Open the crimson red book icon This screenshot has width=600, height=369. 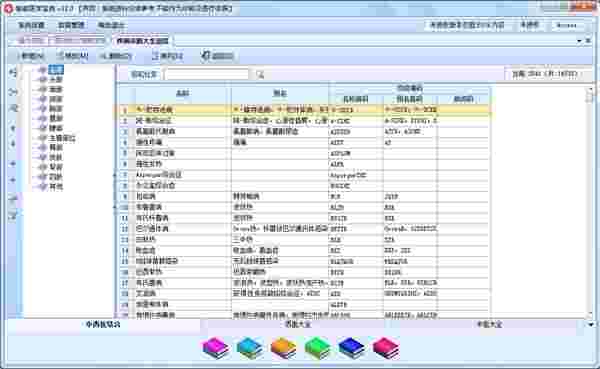pos(386,348)
